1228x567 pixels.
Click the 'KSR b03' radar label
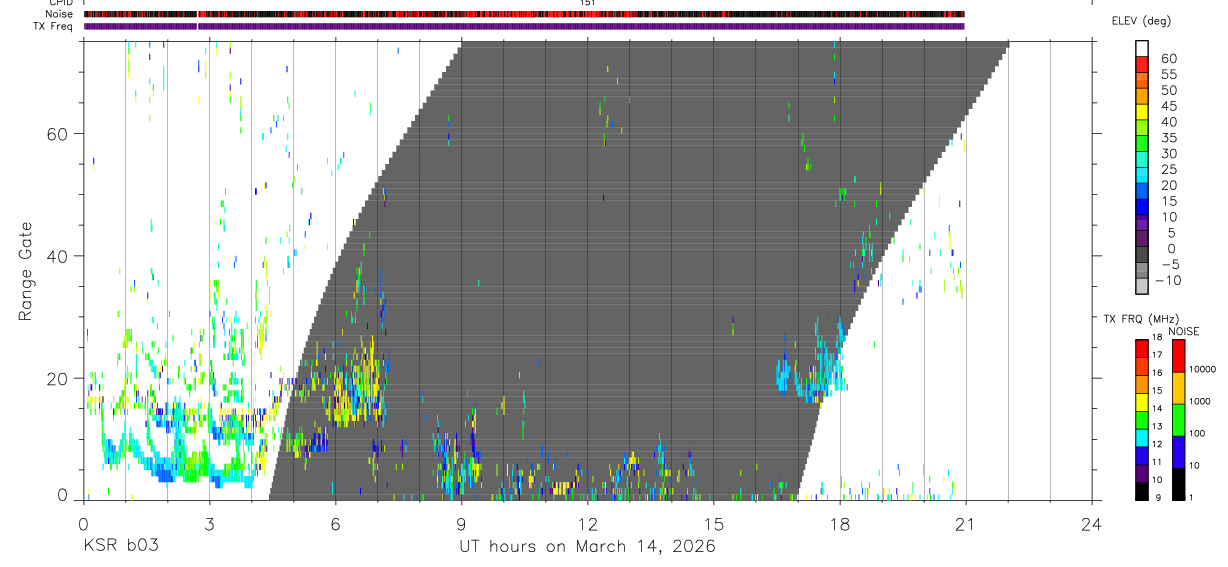120,547
